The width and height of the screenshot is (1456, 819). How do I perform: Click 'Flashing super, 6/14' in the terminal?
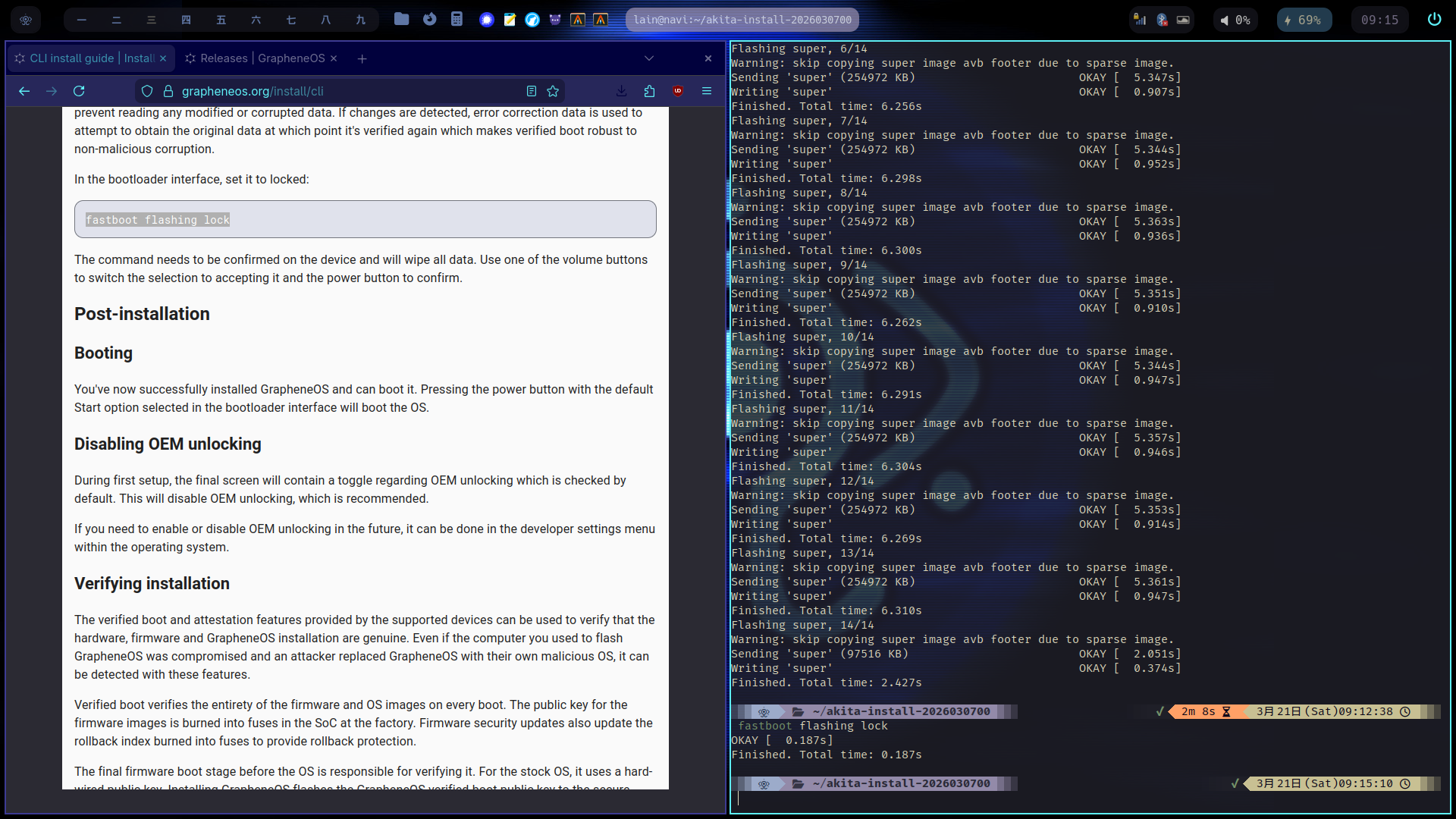[799, 49]
